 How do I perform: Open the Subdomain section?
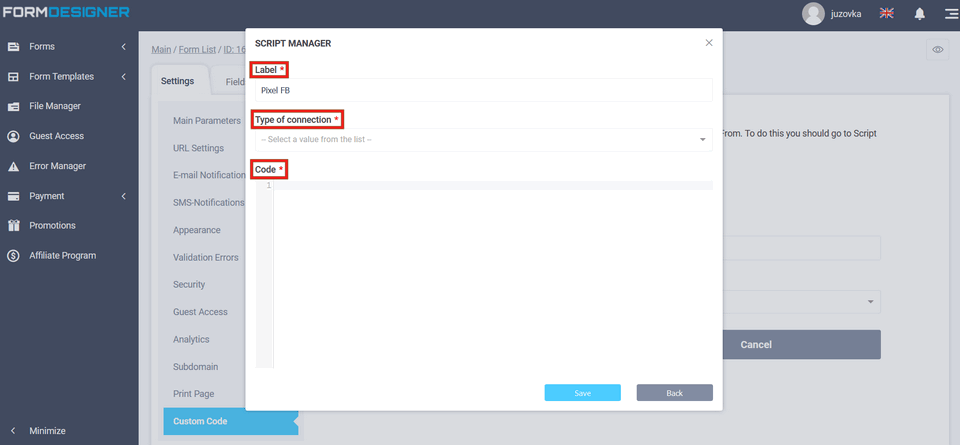pyautogui.click(x=195, y=367)
